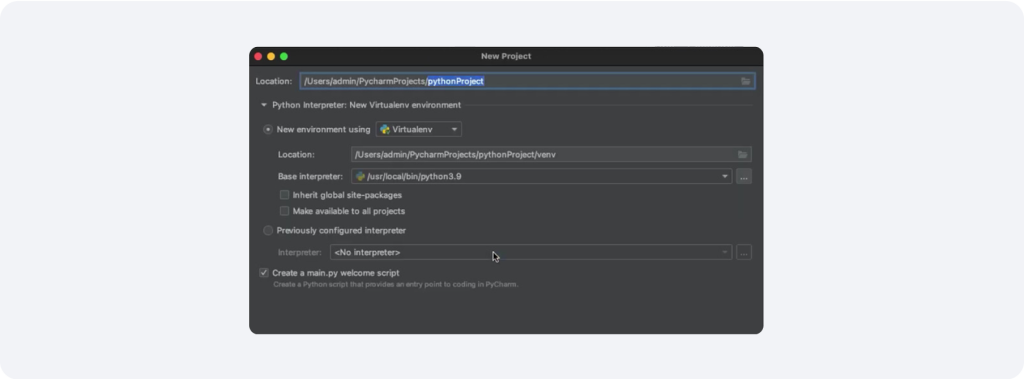Image resolution: width=1024 pixels, height=379 pixels.
Task: Click inside the project Location path field
Action: 528,81
